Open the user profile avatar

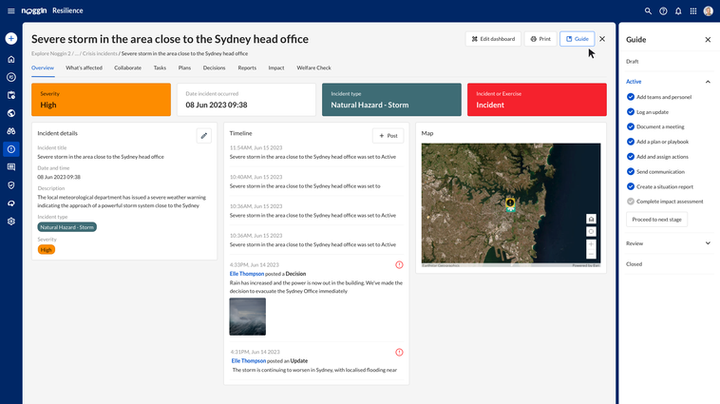click(x=708, y=11)
